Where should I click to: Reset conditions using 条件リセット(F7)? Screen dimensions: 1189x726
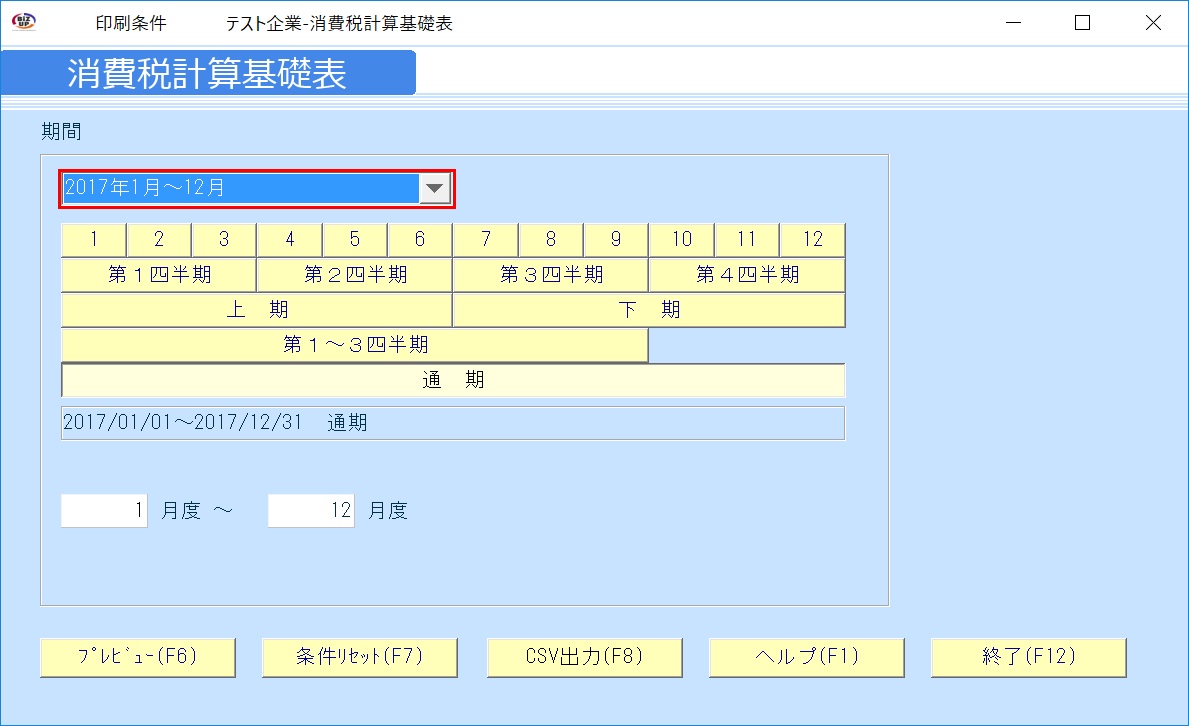coord(359,657)
